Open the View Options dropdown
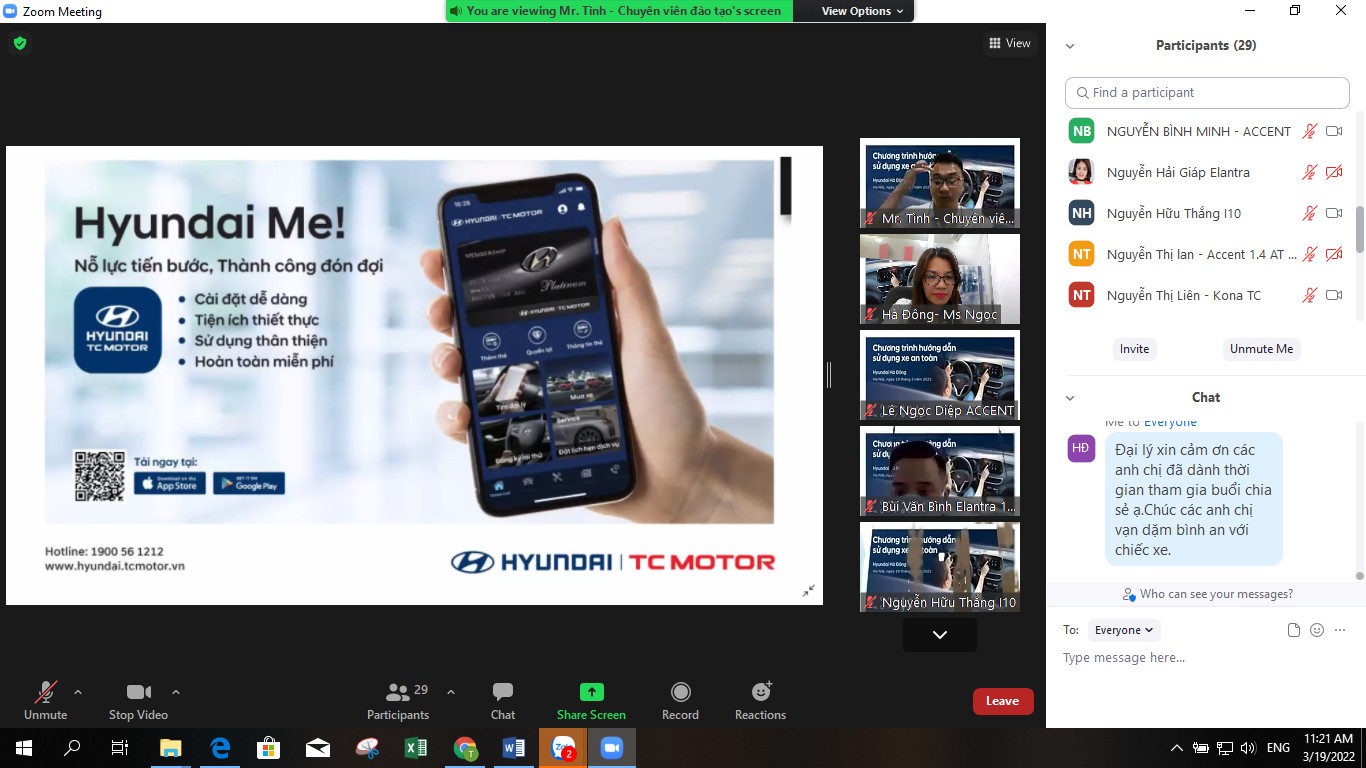This screenshot has width=1366, height=768. pyautogui.click(x=862, y=11)
